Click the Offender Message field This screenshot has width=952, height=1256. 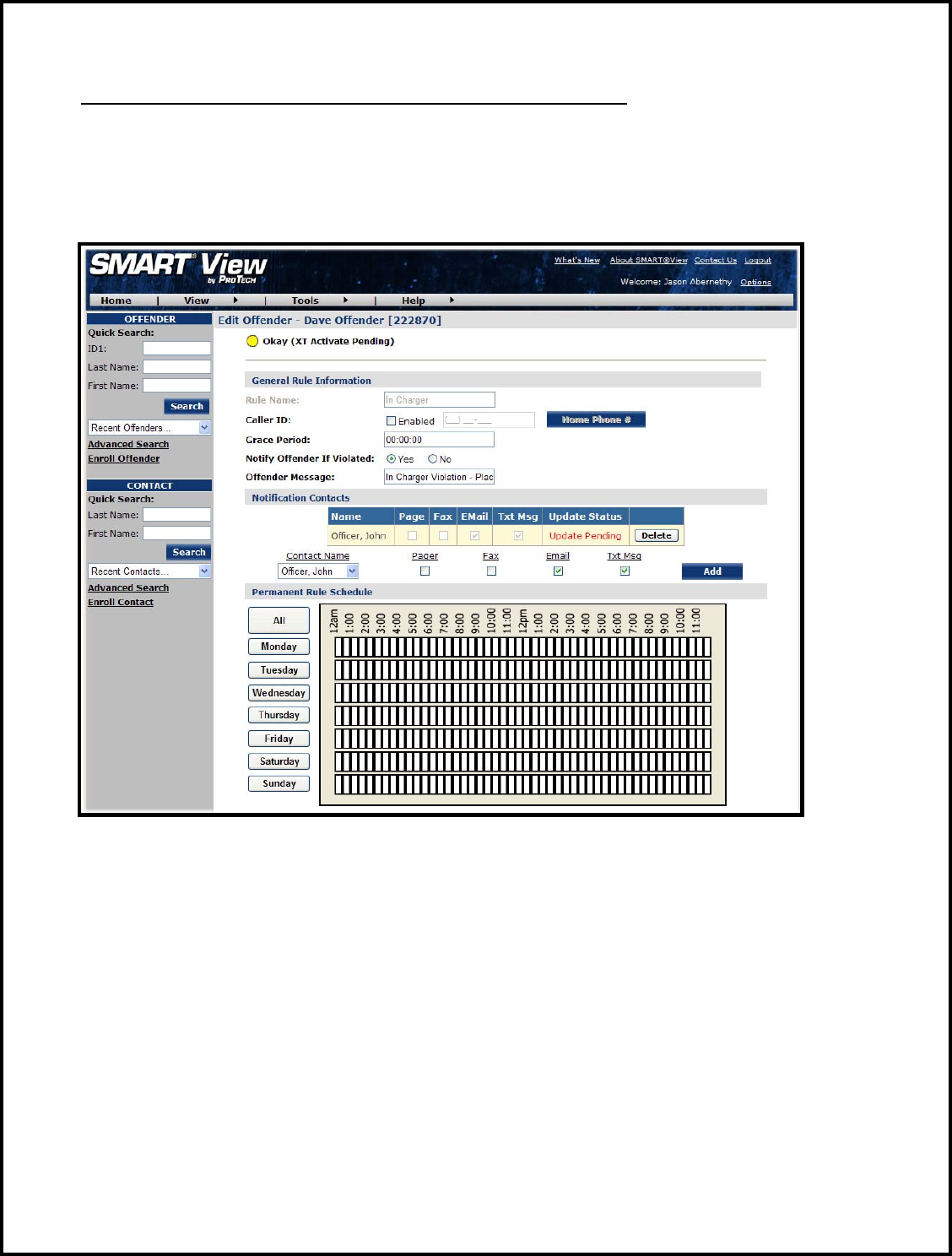click(x=439, y=477)
